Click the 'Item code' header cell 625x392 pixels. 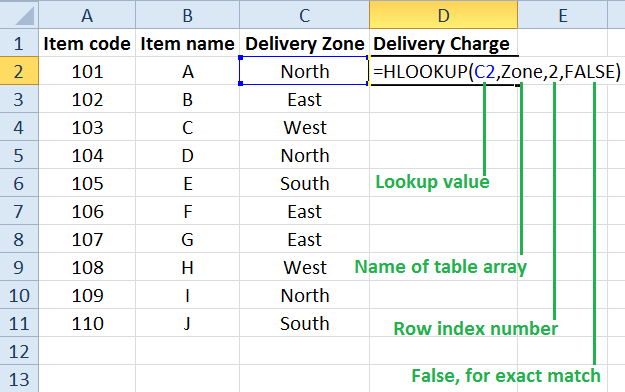(x=87, y=43)
